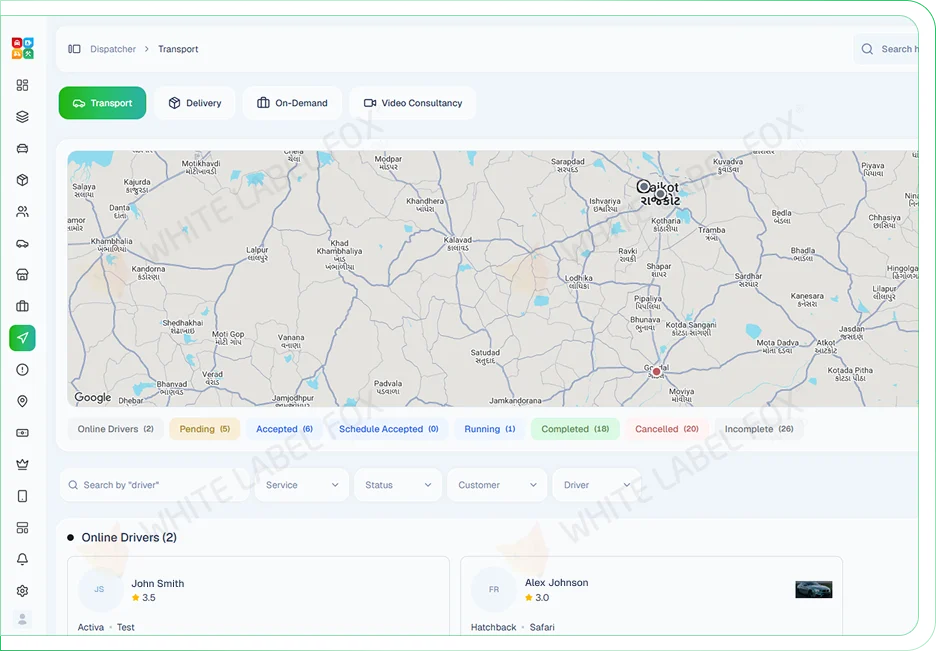
Task: Switch to the Delivery tab
Action: (195, 103)
